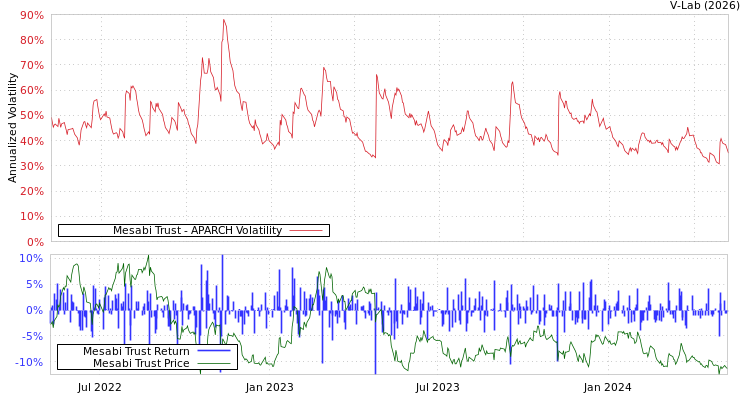
Task: Click the -10% label on the return axis
Action: pos(28,362)
